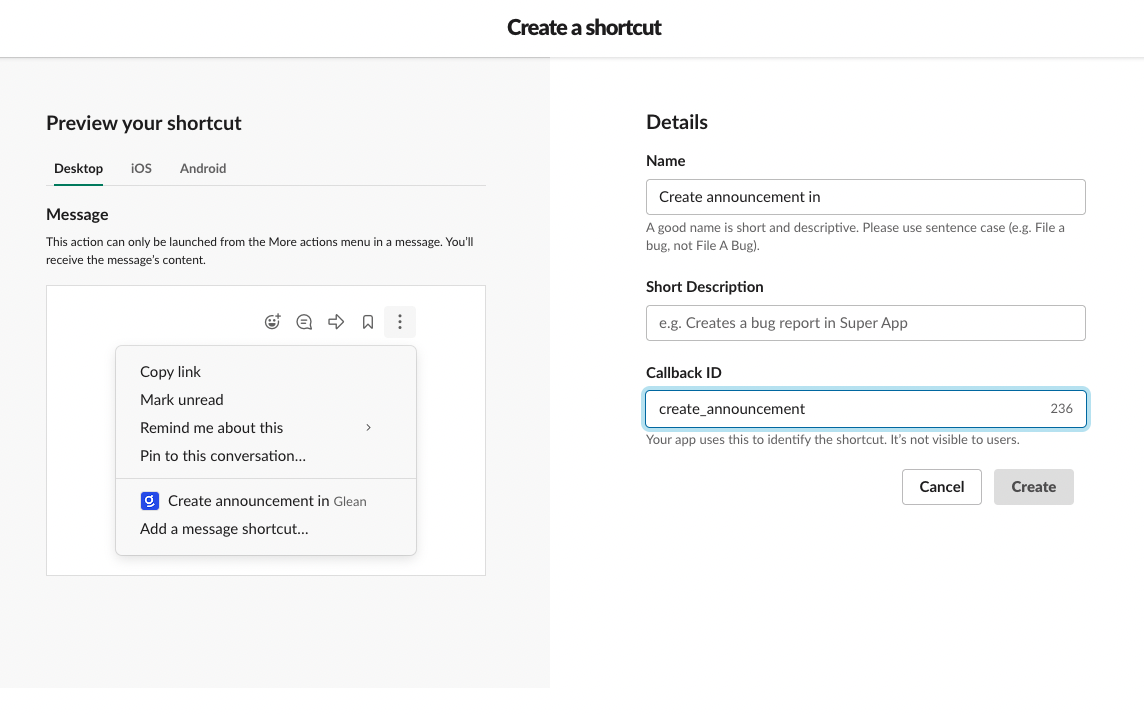Screen dimensions: 1144x715
Task: Click the forward message arrow icon
Action: click(336, 322)
